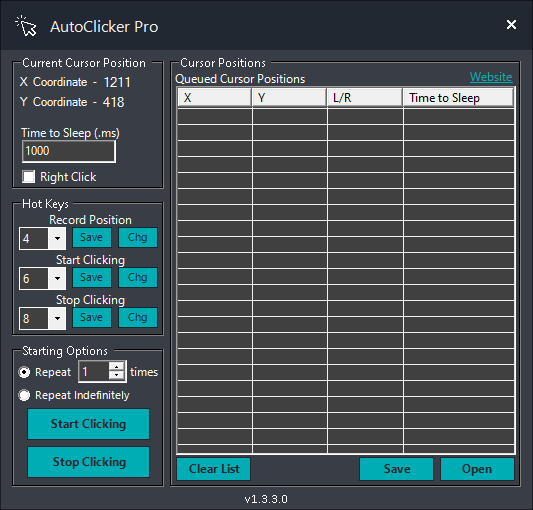Open a saved positions file
Screen dimensions: 533x510
(x=477, y=469)
